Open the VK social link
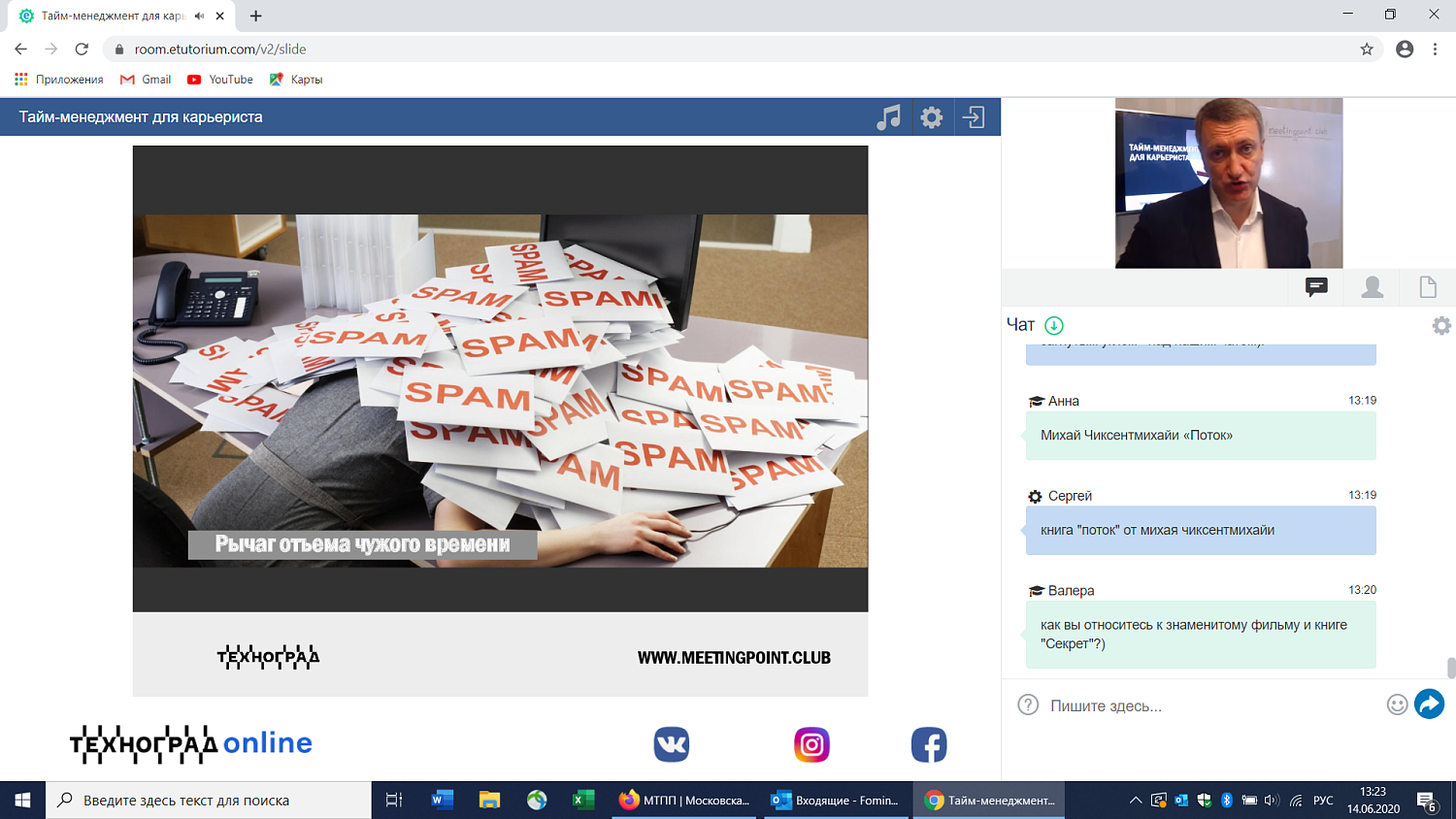 (671, 744)
